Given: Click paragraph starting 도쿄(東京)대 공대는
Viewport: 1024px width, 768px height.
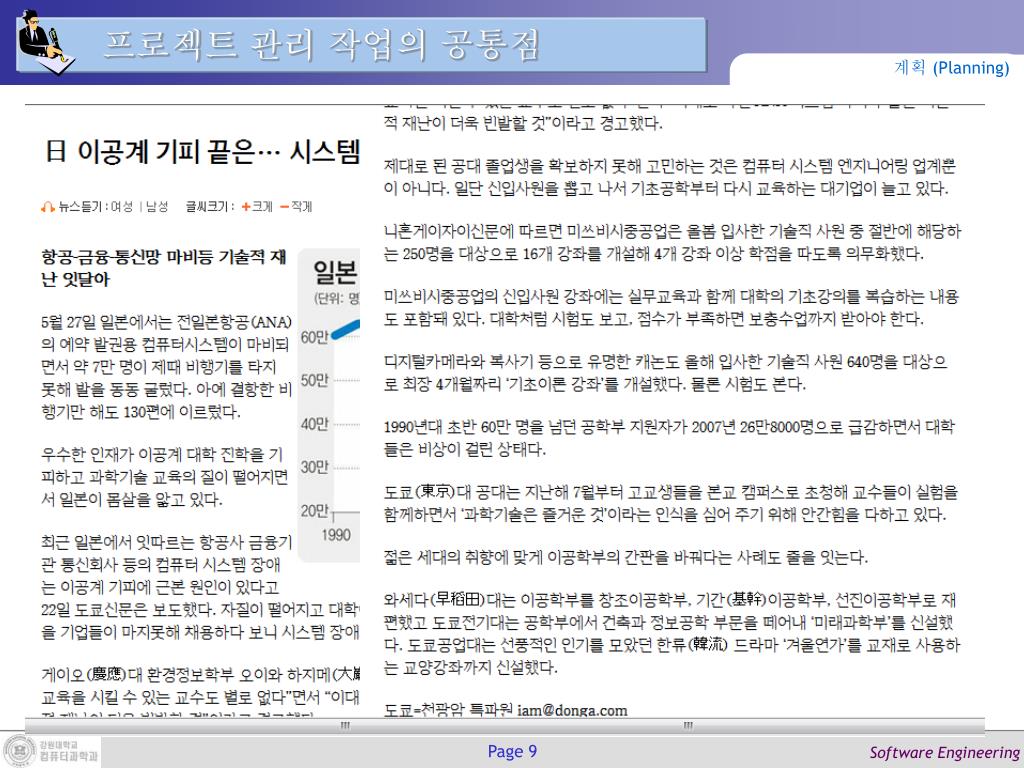Looking at the screenshot, I should (671, 504).
